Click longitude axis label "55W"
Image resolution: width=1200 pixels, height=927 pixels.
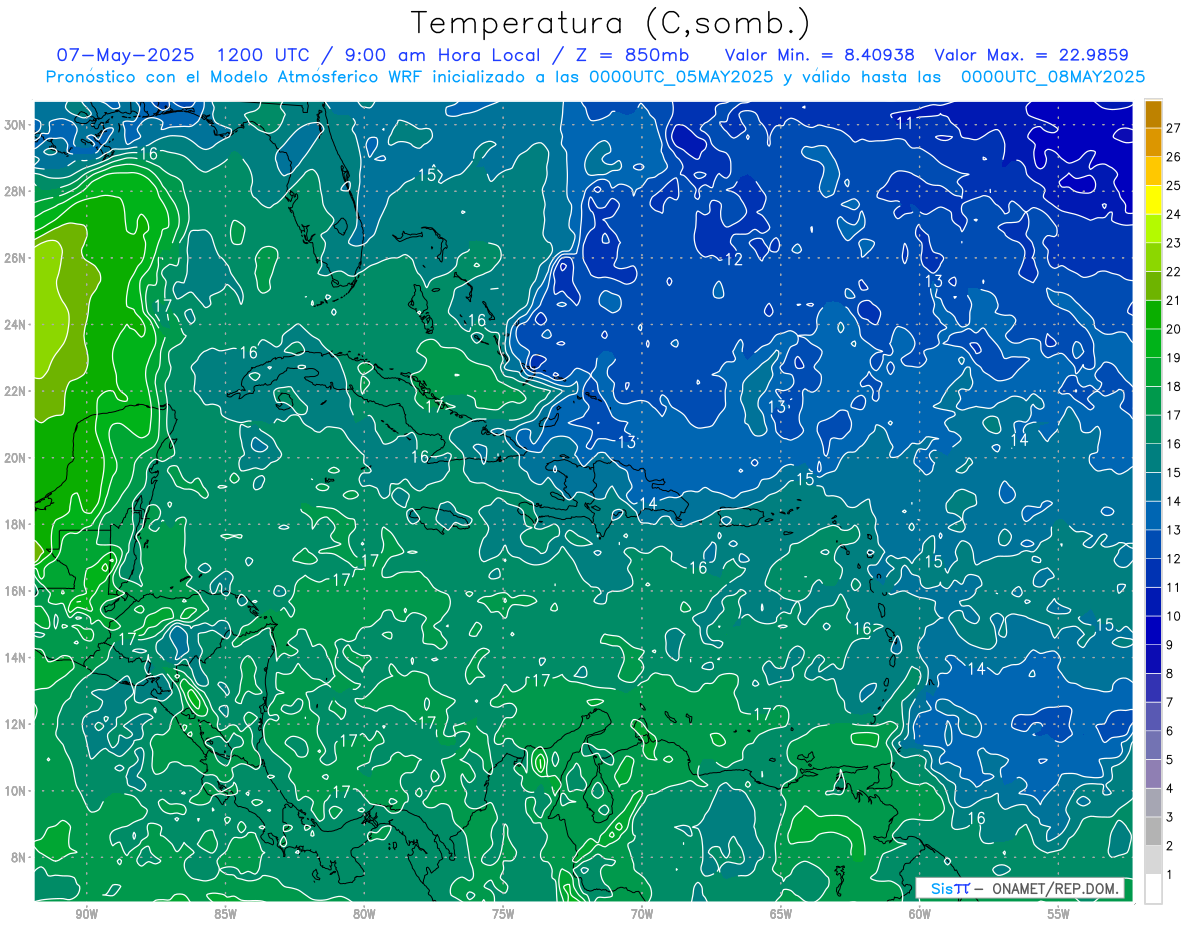[x=1059, y=913]
